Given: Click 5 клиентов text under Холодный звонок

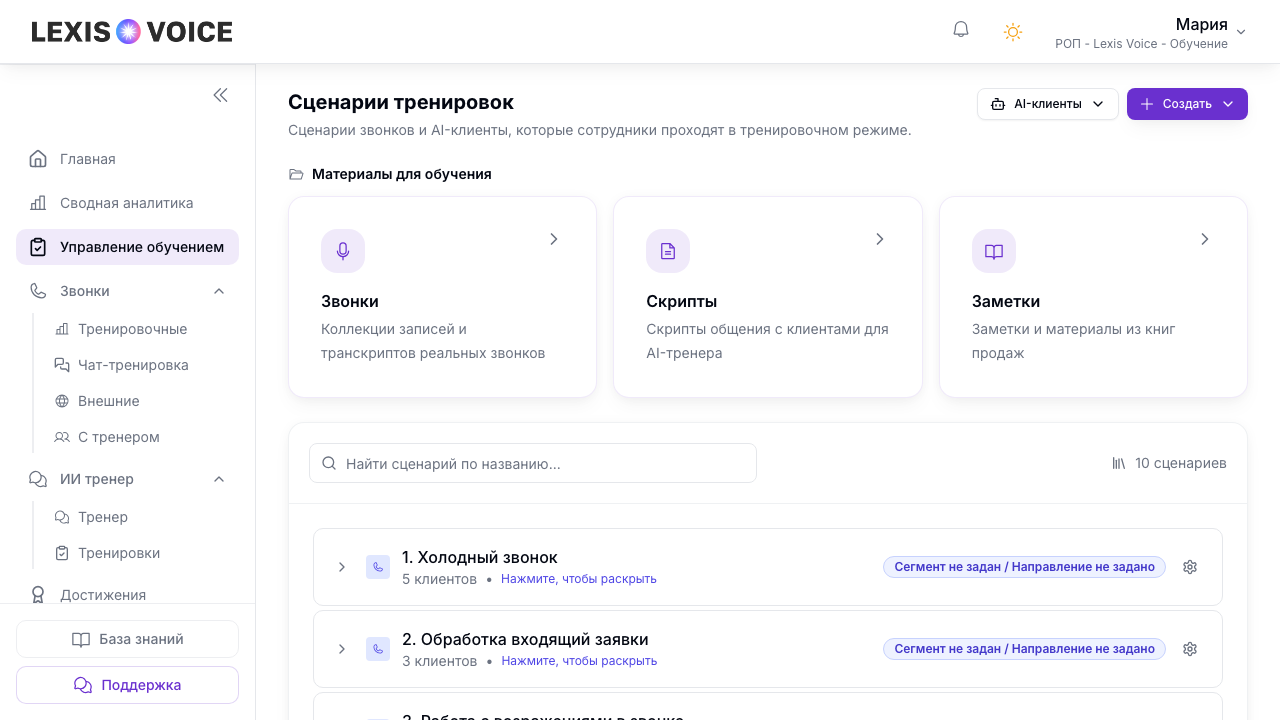Looking at the screenshot, I should (x=439, y=579).
